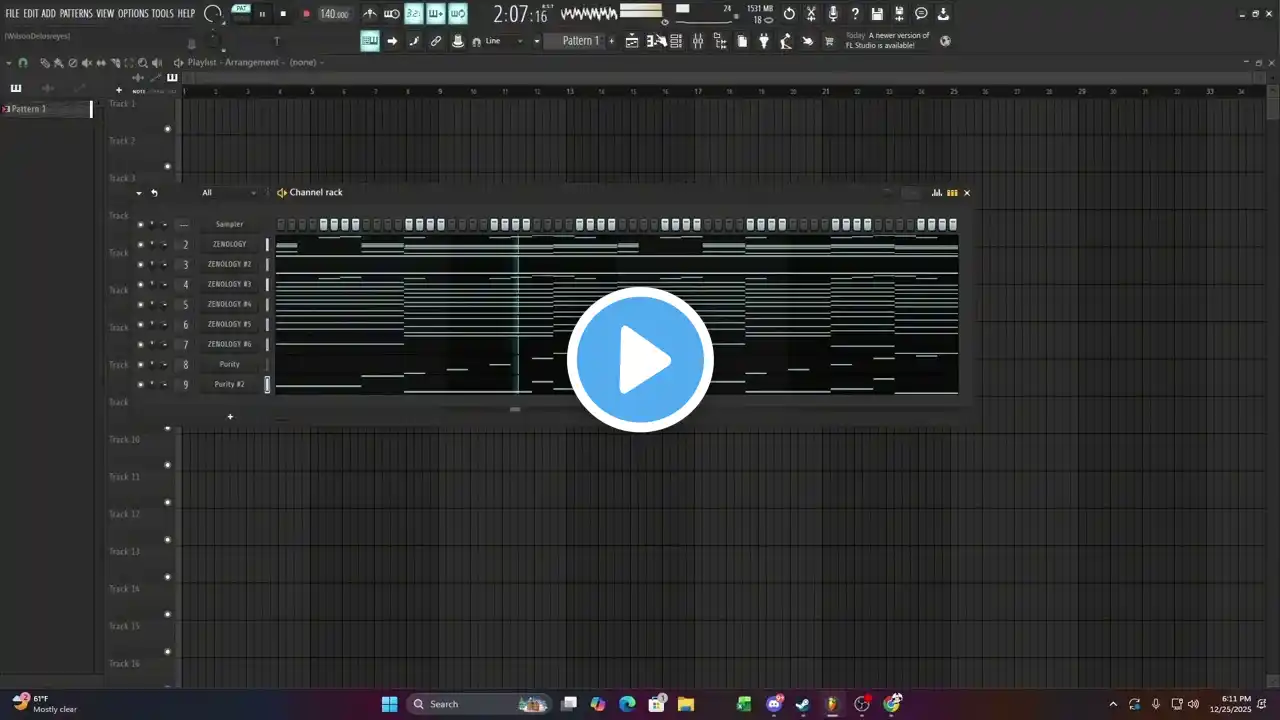Click the question mark help icon
Screen dimensions: 1280x720
coord(855,14)
